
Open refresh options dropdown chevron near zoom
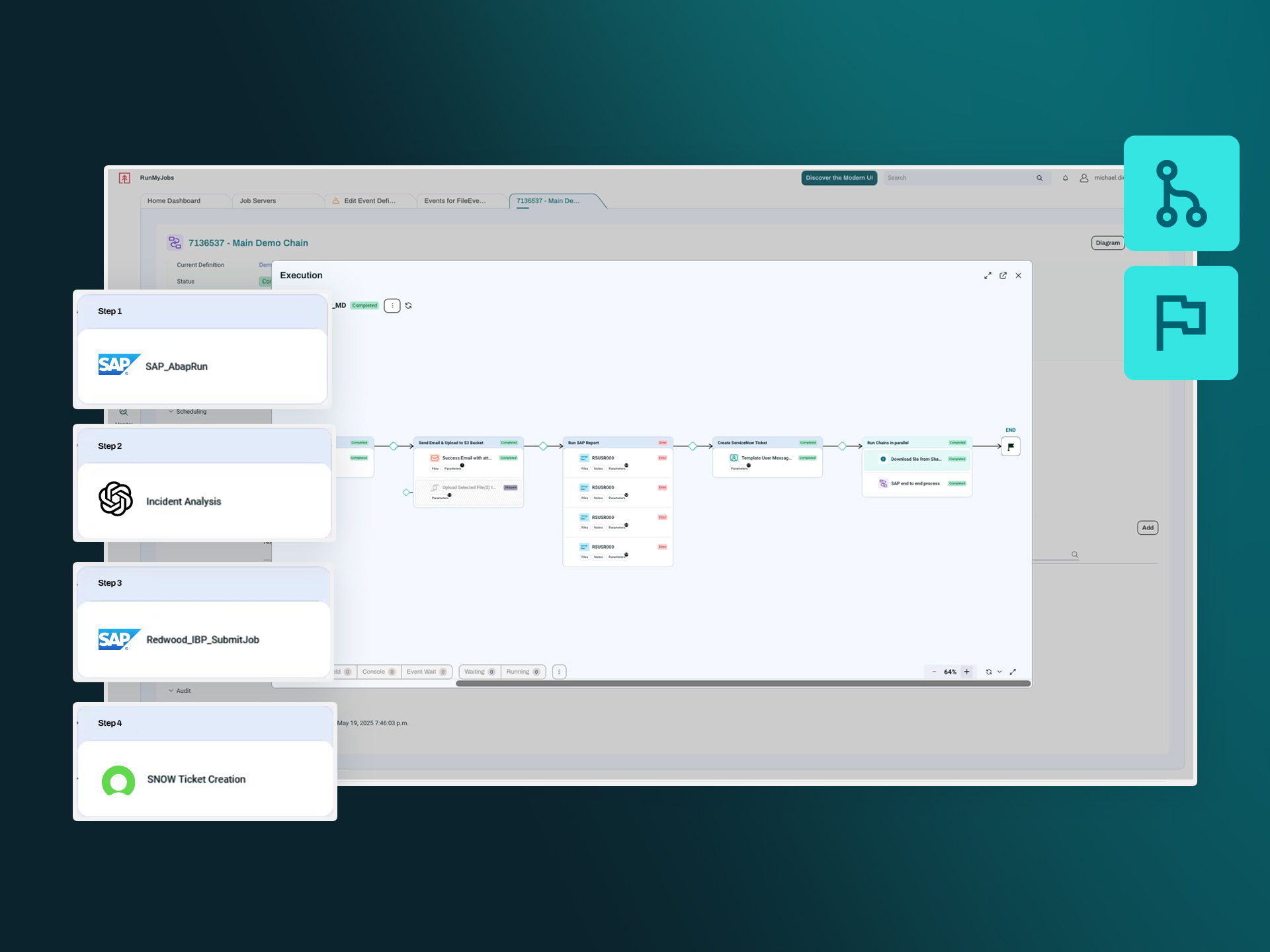pyautogui.click(x=999, y=672)
